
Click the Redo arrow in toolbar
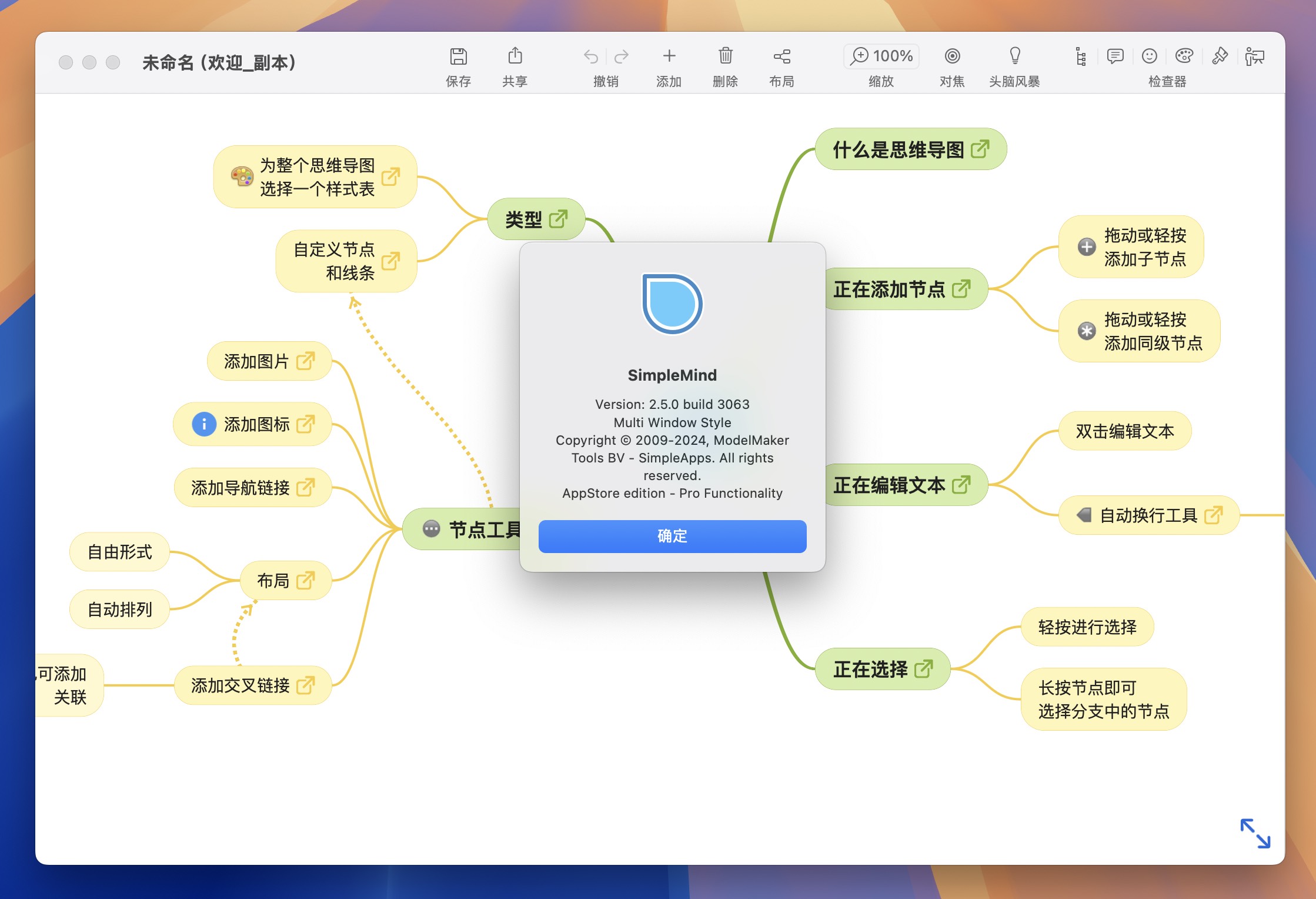622,56
